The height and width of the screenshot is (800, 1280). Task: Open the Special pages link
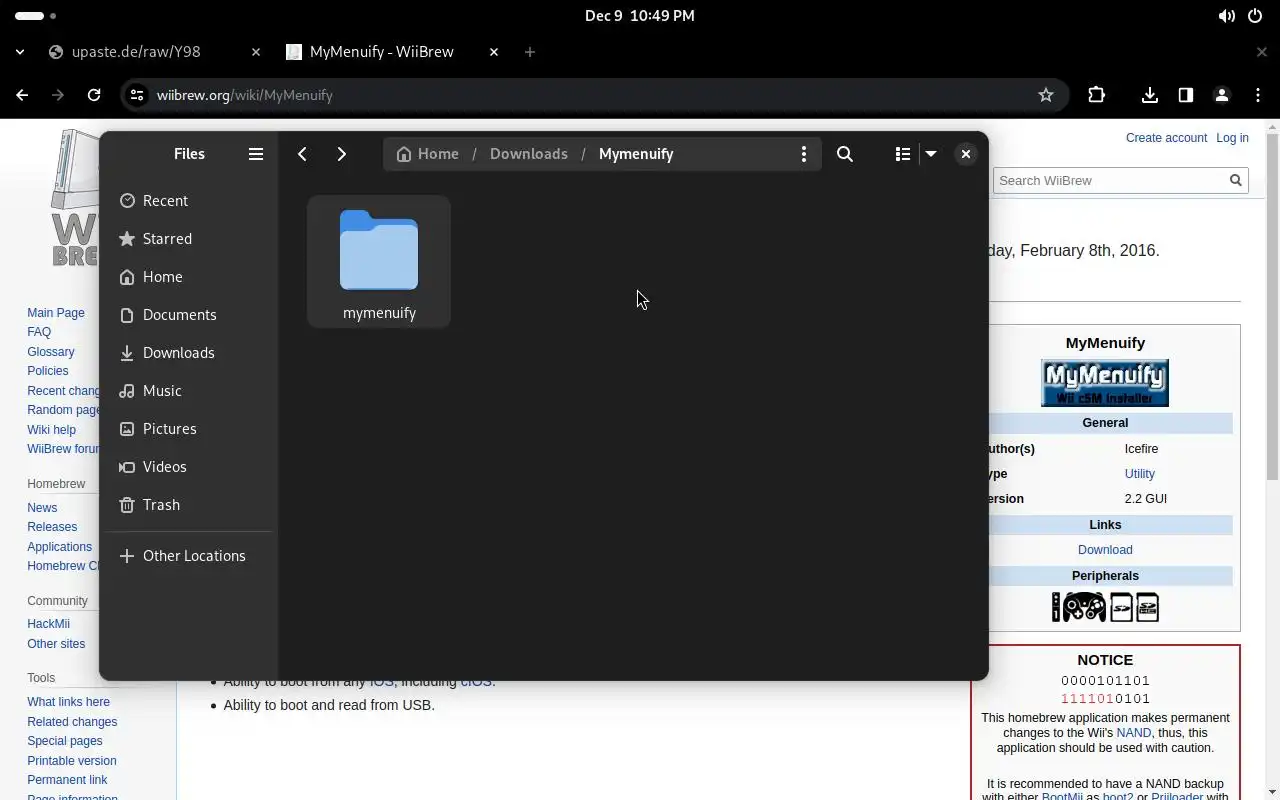65,741
